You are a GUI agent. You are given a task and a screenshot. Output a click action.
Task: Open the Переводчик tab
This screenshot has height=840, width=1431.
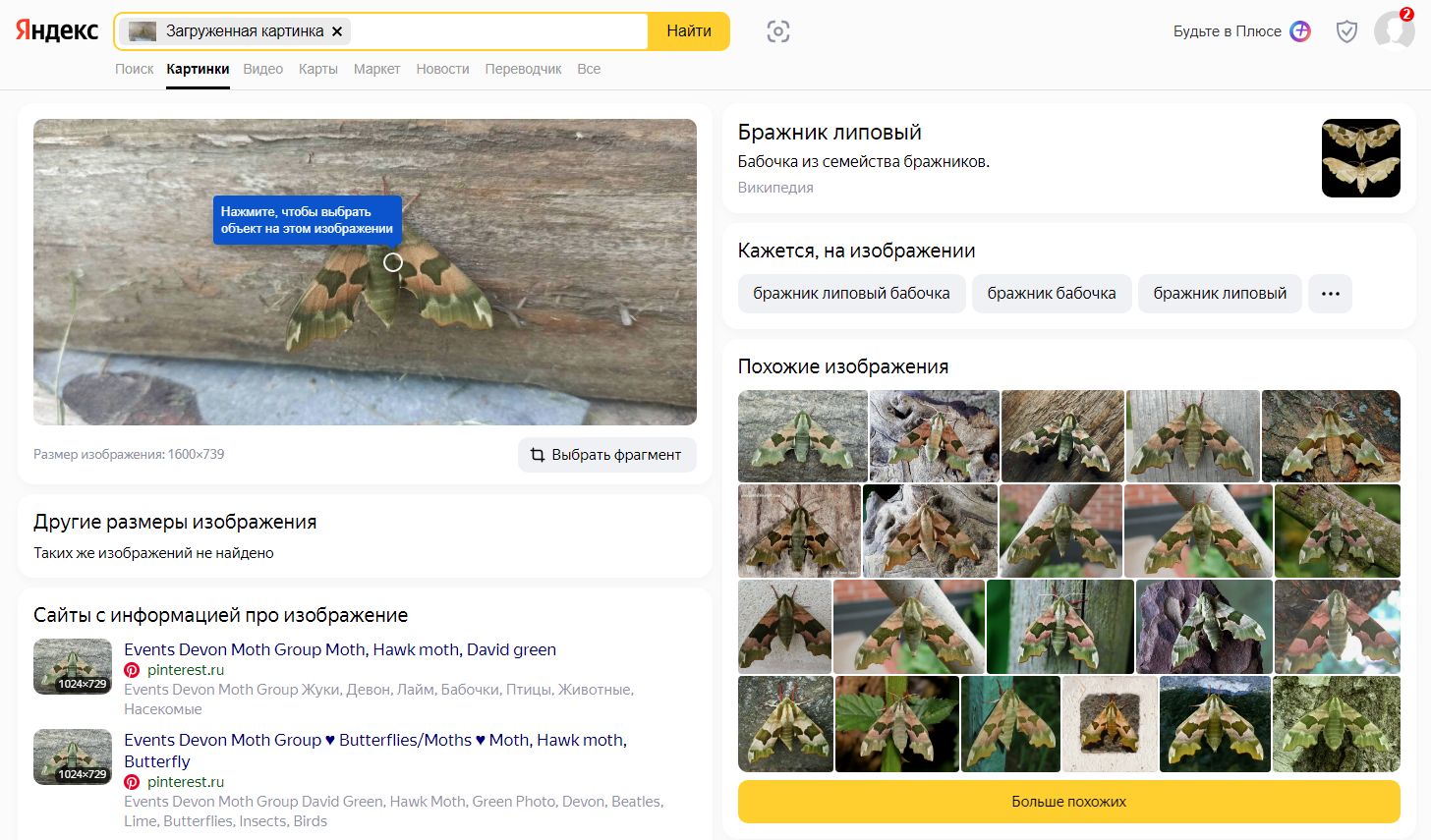pyautogui.click(x=523, y=69)
